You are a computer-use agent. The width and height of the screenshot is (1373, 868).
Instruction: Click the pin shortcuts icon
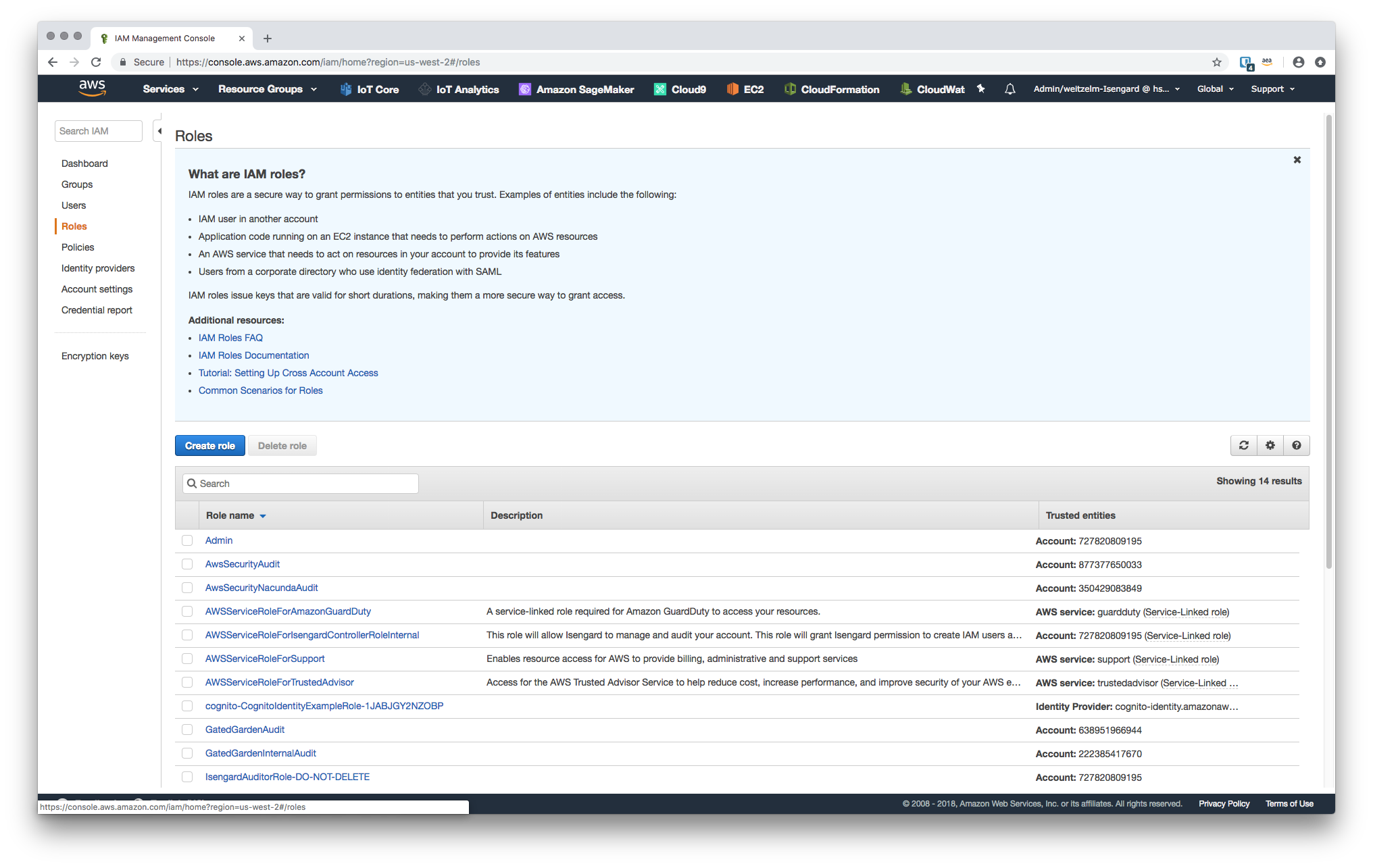[x=980, y=88]
